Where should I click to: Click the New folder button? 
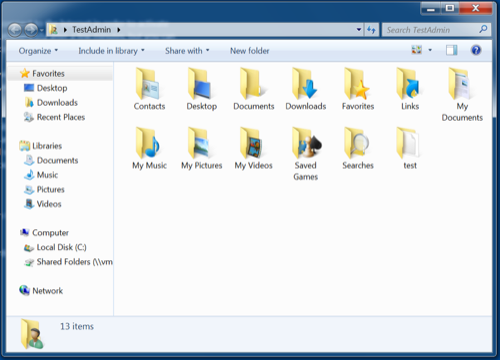[250, 51]
